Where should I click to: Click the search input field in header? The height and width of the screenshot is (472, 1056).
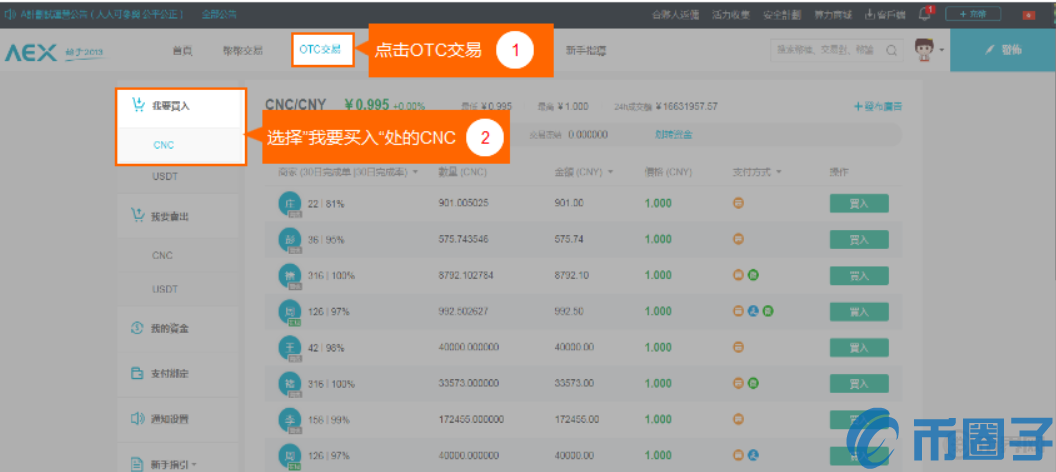tap(825, 50)
